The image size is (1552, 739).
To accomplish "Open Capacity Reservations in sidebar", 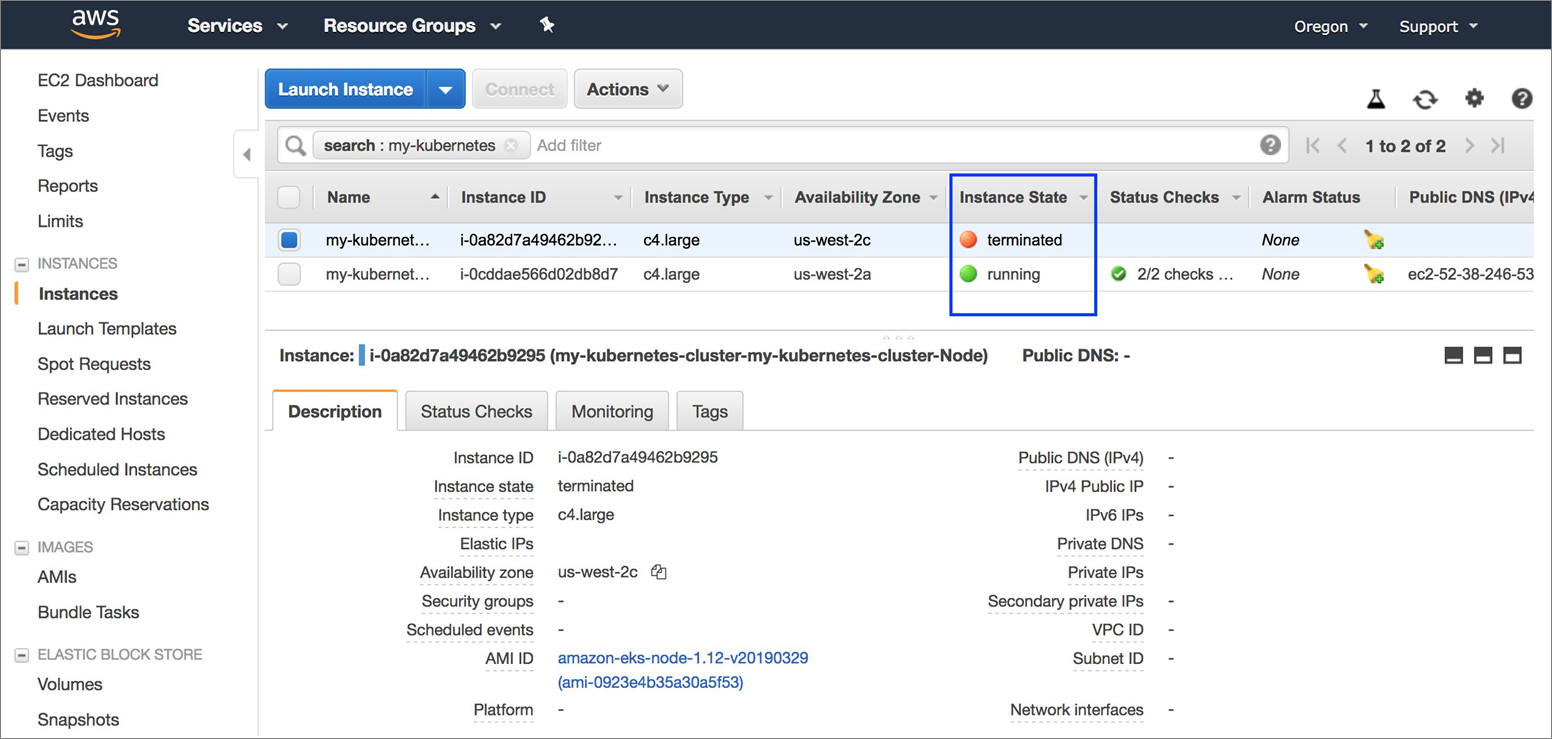I will pyautogui.click(x=123, y=505).
